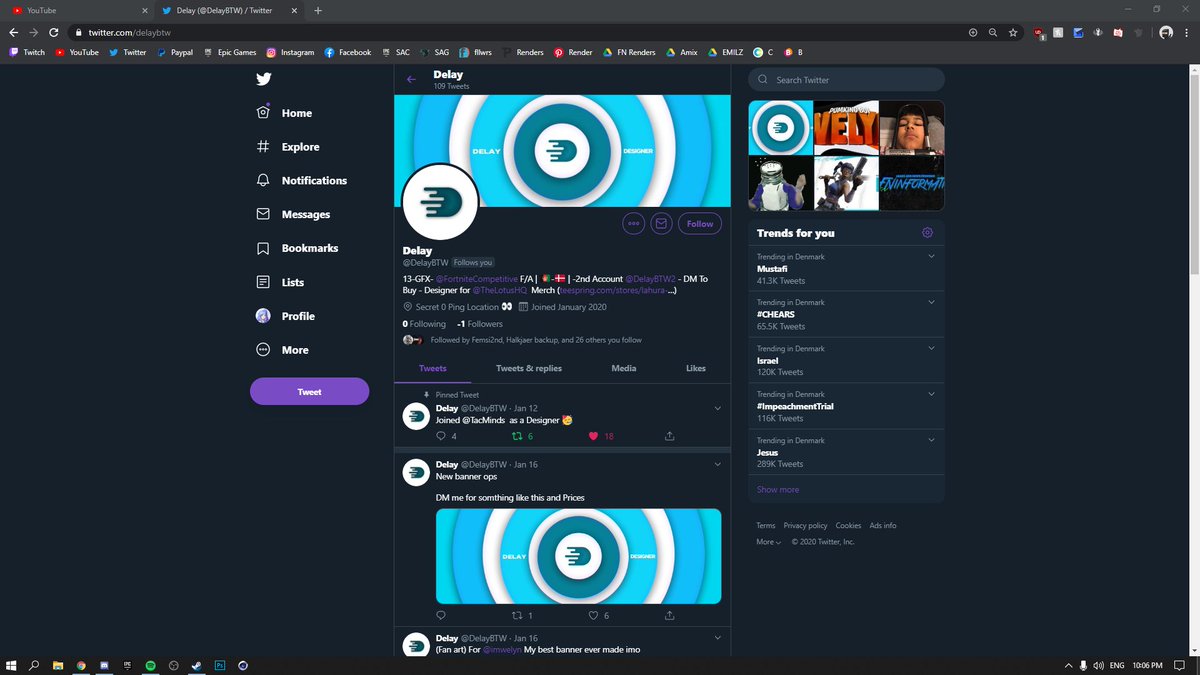Retweet the pinned TacMinds tweet

(x=517, y=436)
